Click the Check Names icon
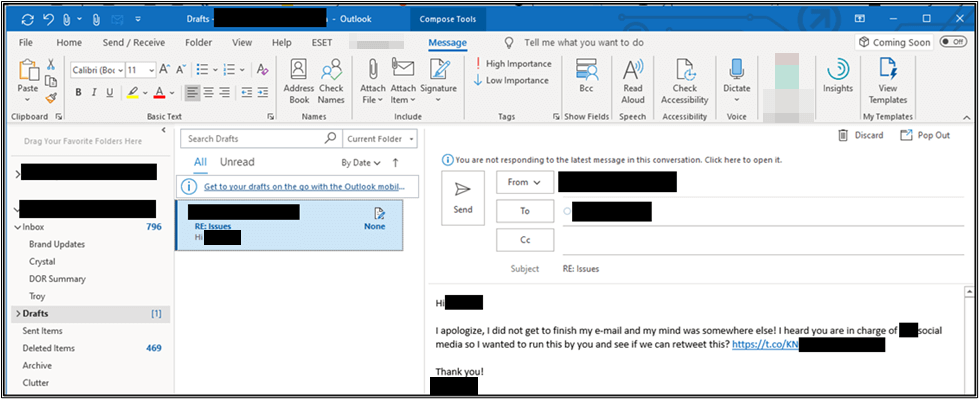Screen dimensions: 979x399 [331, 81]
